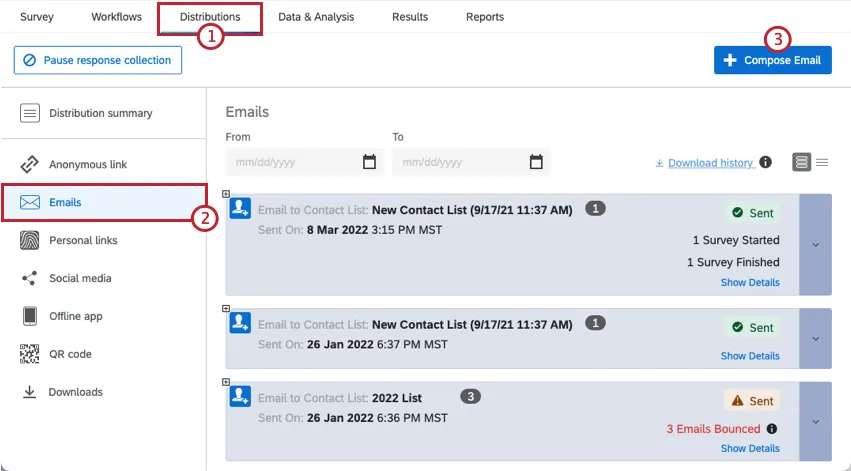851x471 pixels.
Task: Click the Offline app tablet icon
Action: coord(30,316)
